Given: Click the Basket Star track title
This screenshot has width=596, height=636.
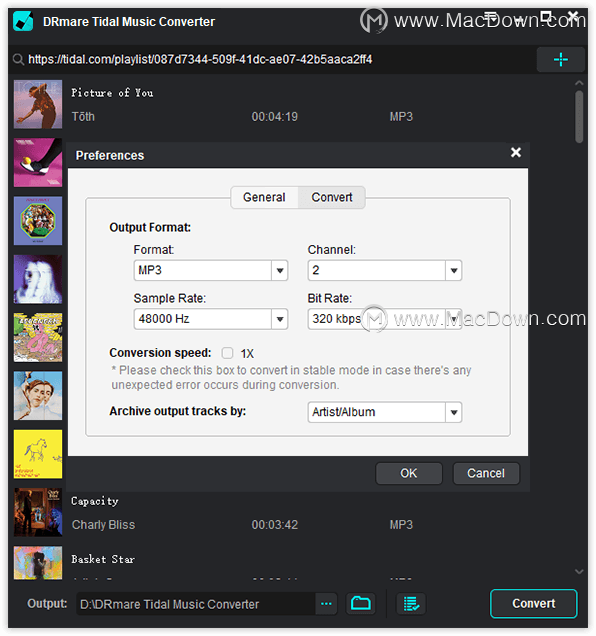Looking at the screenshot, I should pos(103,559).
